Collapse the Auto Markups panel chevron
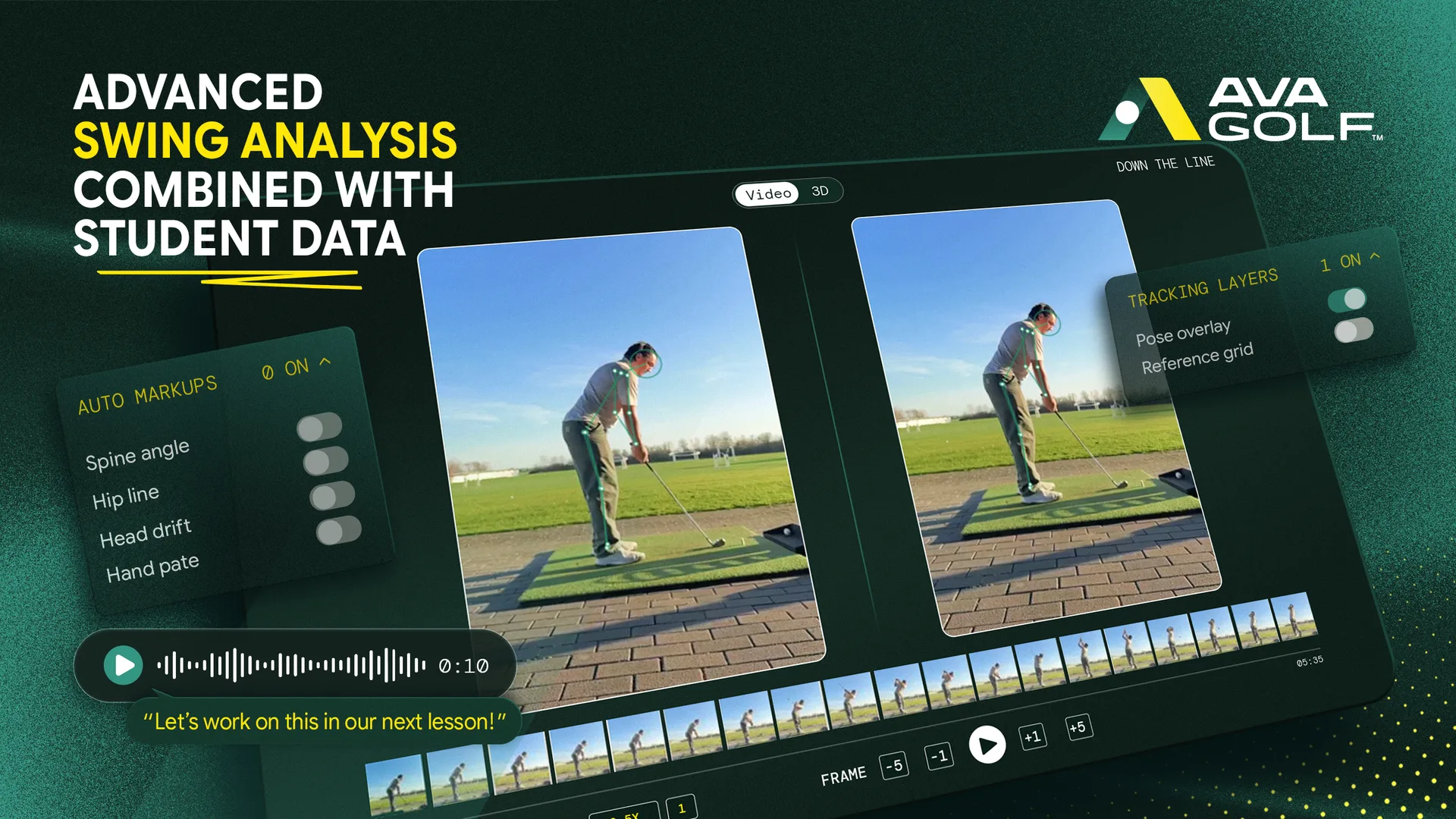1456x819 pixels. (325, 362)
